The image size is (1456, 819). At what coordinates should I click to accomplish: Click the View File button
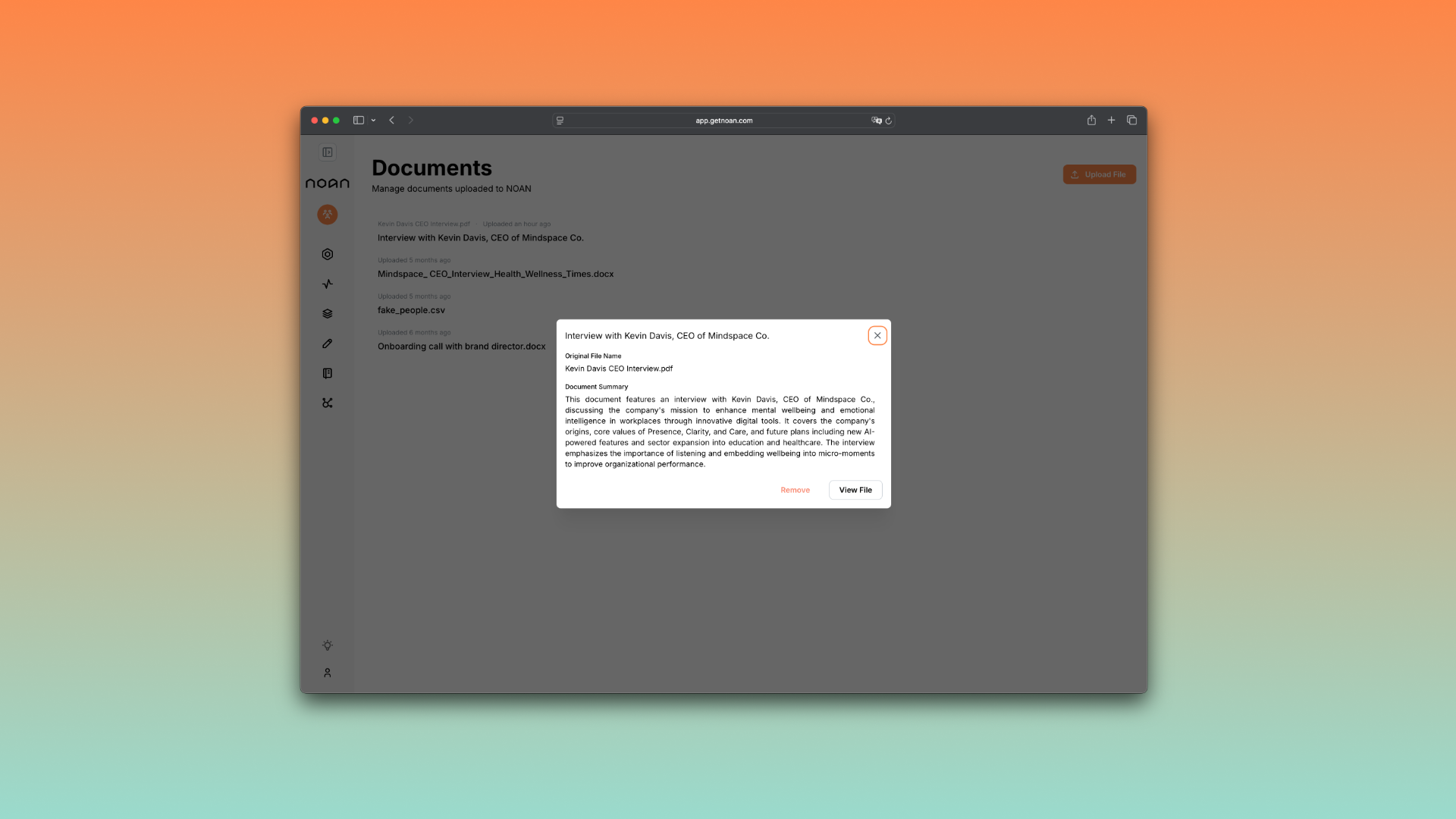click(x=855, y=490)
